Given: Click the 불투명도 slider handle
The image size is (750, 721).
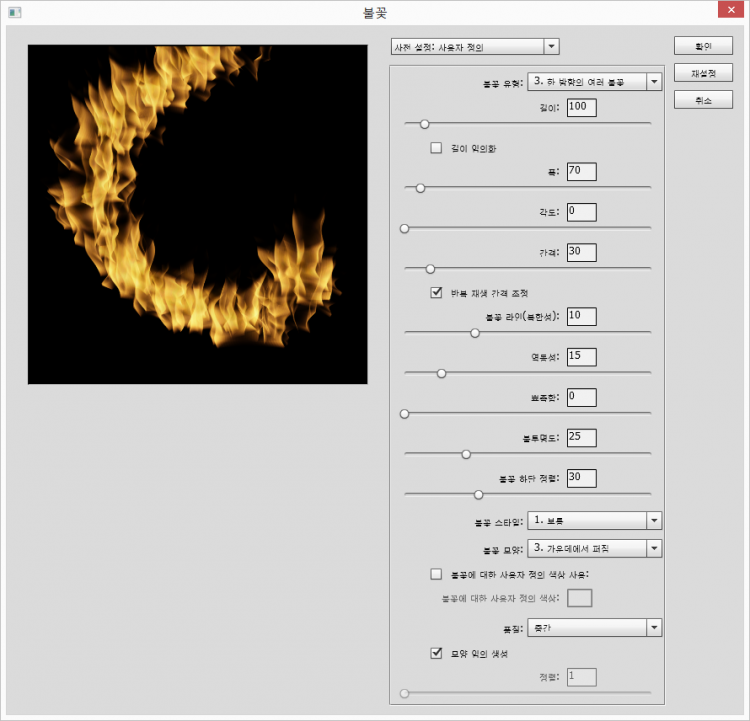Looking at the screenshot, I should pyautogui.click(x=466, y=454).
